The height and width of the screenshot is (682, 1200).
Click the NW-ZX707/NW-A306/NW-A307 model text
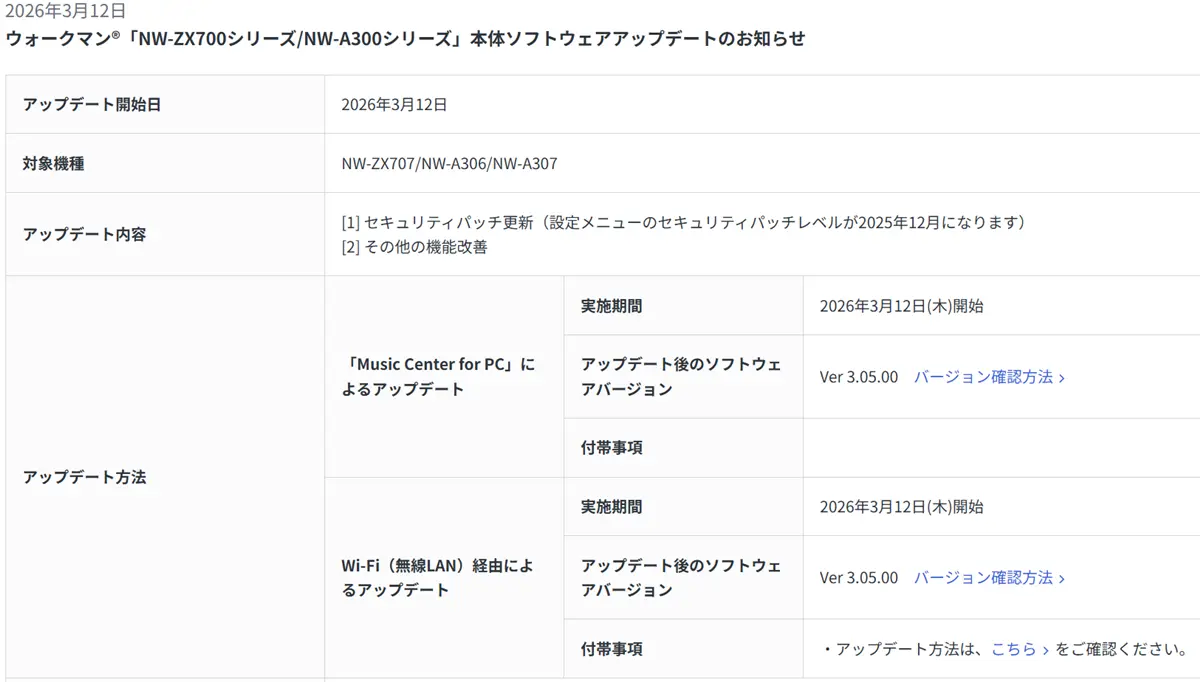pyautogui.click(x=449, y=164)
